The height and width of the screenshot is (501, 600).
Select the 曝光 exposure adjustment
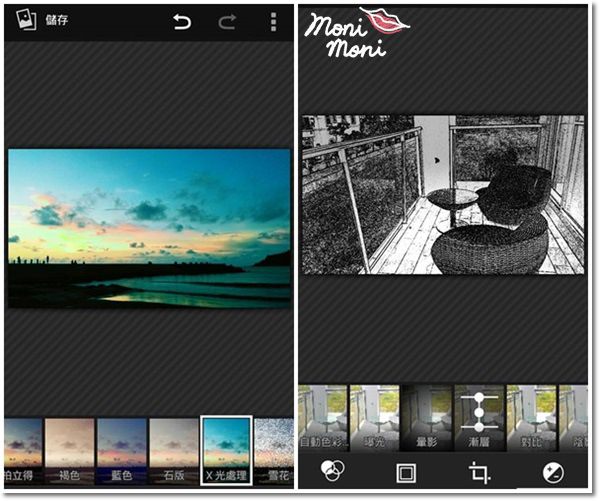374,417
